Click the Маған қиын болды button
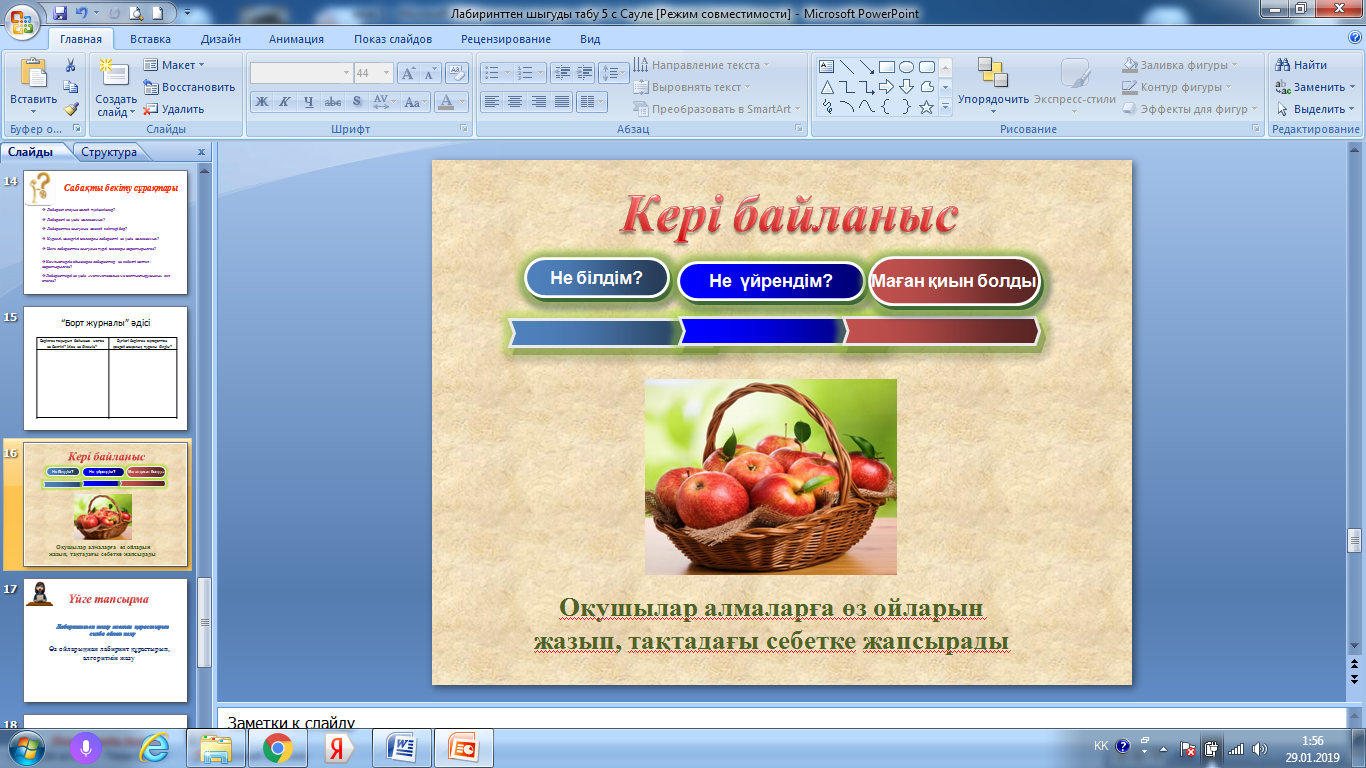Image resolution: width=1366 pixels, height=768 pixels. click(954, 280)
